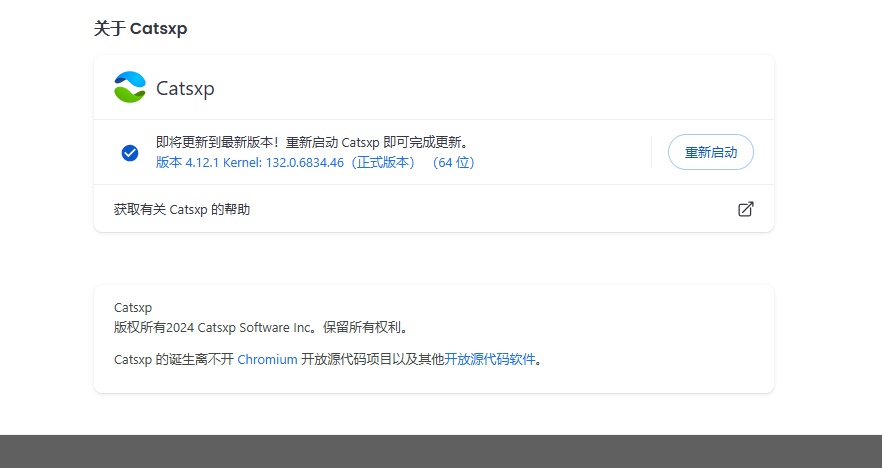Click the 关于 Catsxp page heading
Screen dimensions: 882x468
140,28
